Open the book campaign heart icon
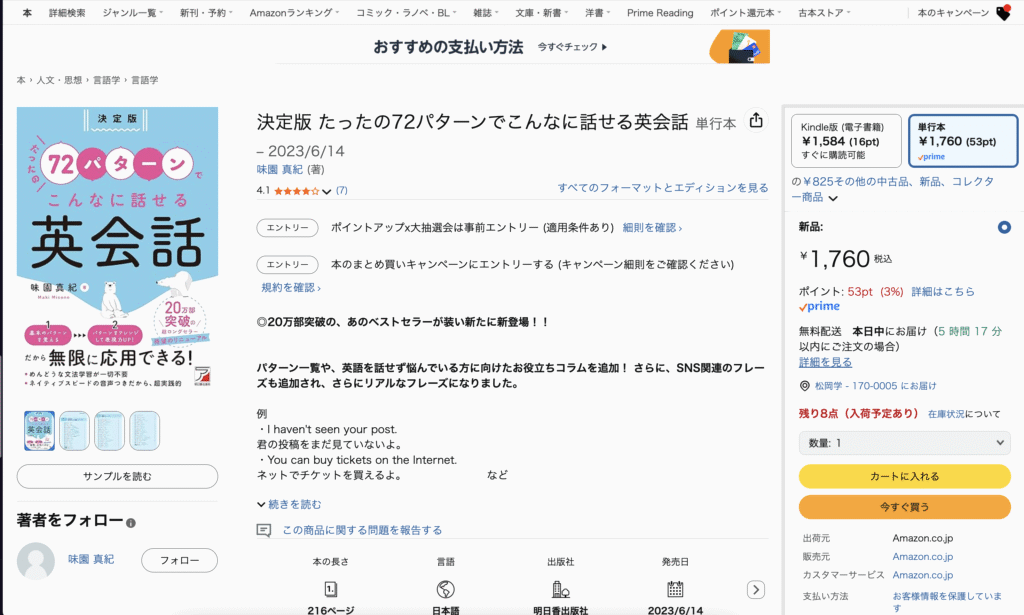 [x=1003, y=13]
